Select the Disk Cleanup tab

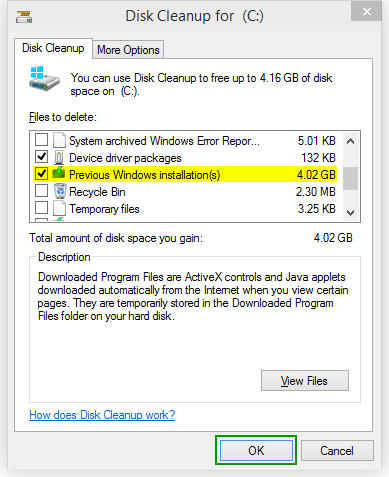[x=53, y=48]
